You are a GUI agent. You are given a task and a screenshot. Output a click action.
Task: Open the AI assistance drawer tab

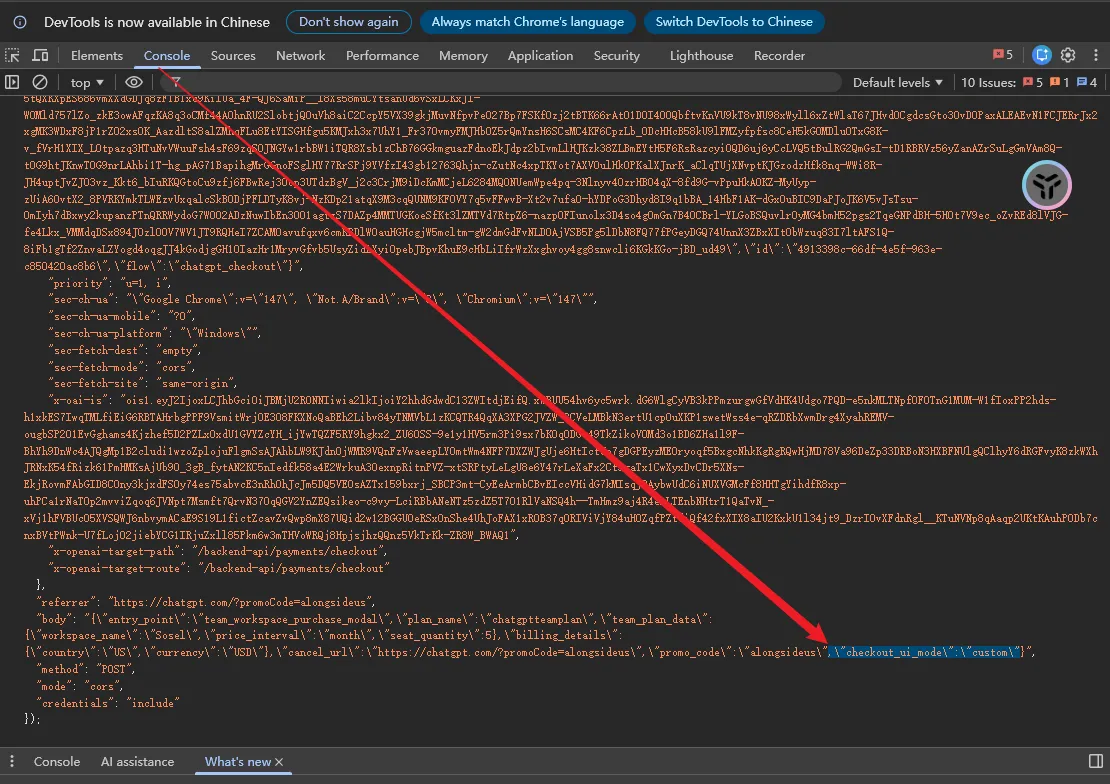click(x=137, y=761)
